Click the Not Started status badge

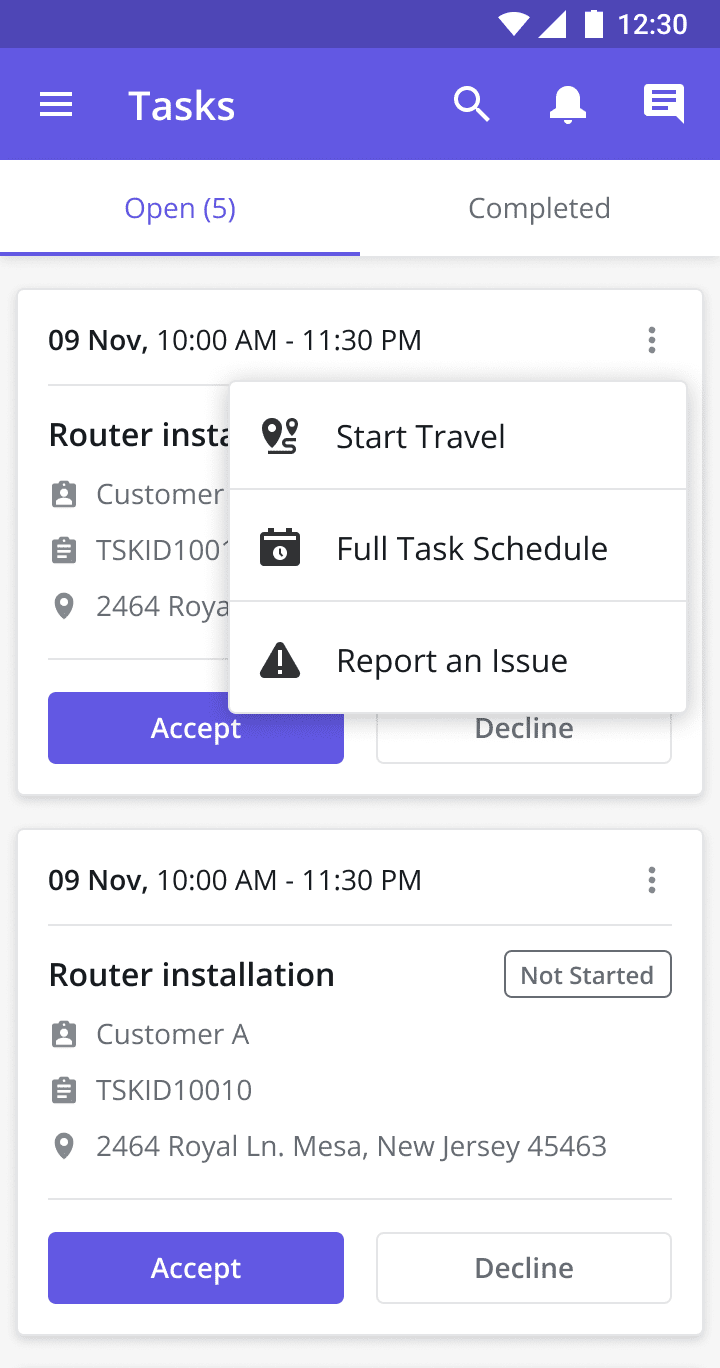click(x=588, y=974)
